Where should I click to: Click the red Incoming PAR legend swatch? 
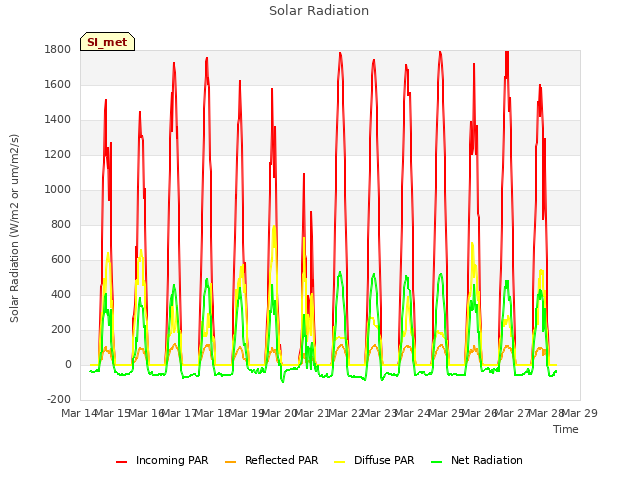[x=122, y=461]
